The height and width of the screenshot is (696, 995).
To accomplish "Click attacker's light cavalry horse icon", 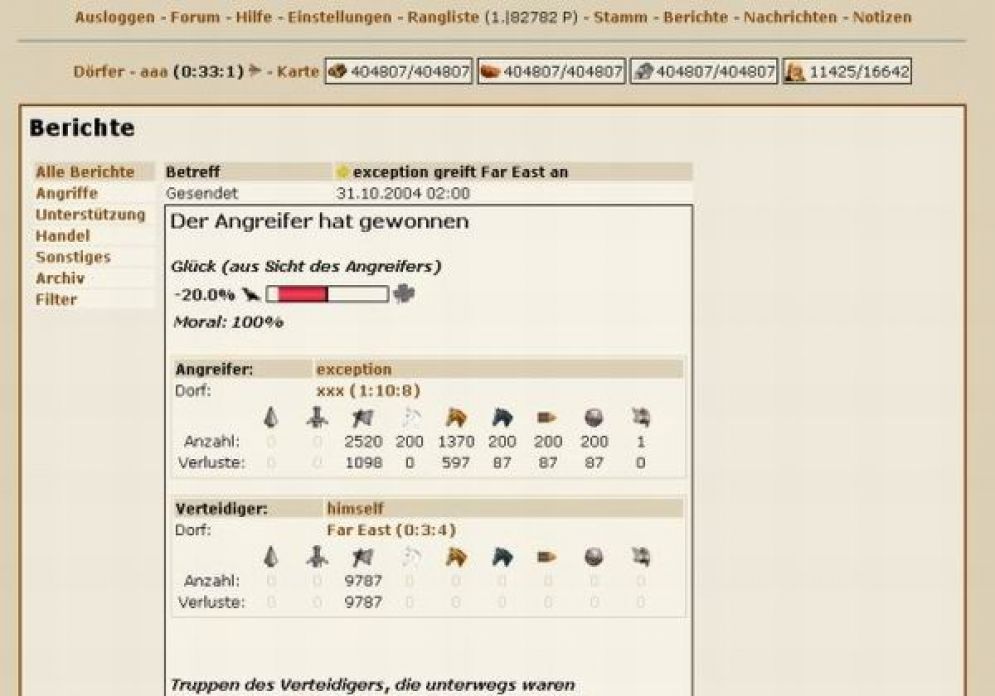I will point(456,417).
